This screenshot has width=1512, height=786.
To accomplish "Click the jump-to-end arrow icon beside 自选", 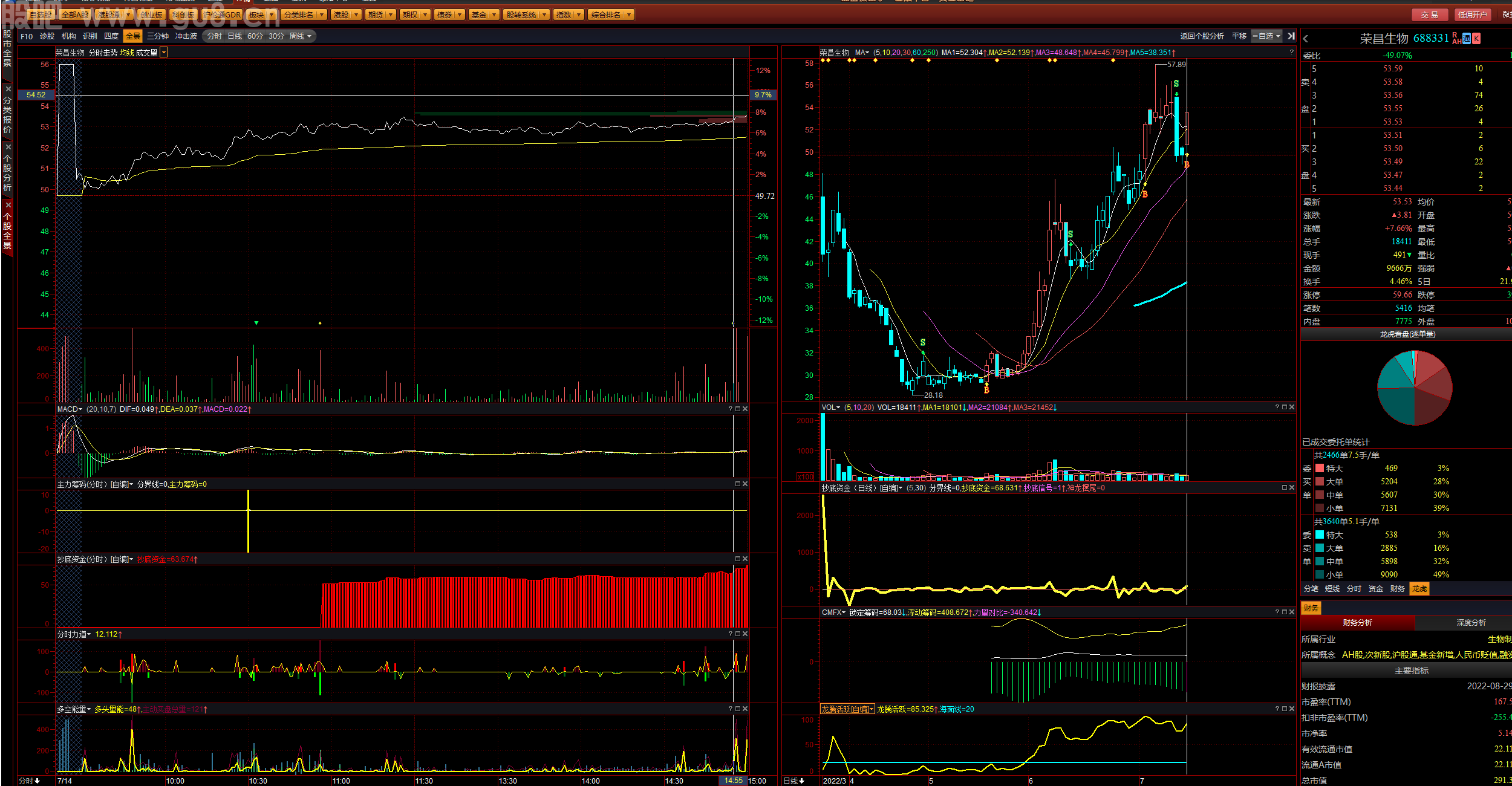I will 1291,36.
